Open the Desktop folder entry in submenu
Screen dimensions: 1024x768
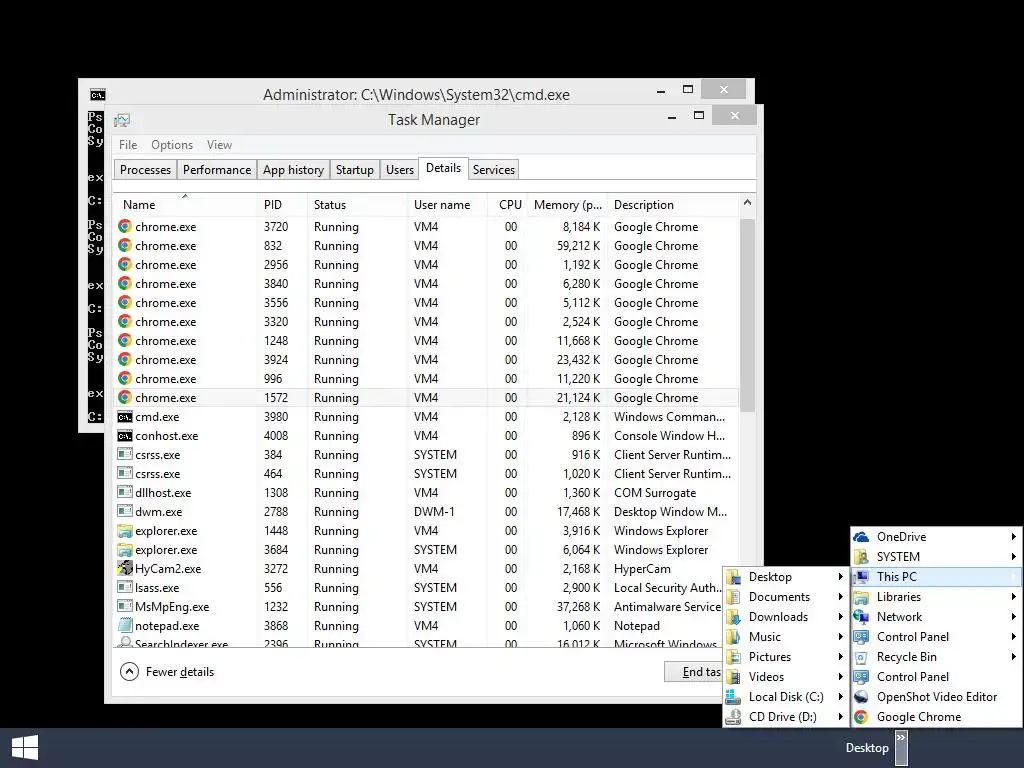pyautogui.click(x=786, y=577)
